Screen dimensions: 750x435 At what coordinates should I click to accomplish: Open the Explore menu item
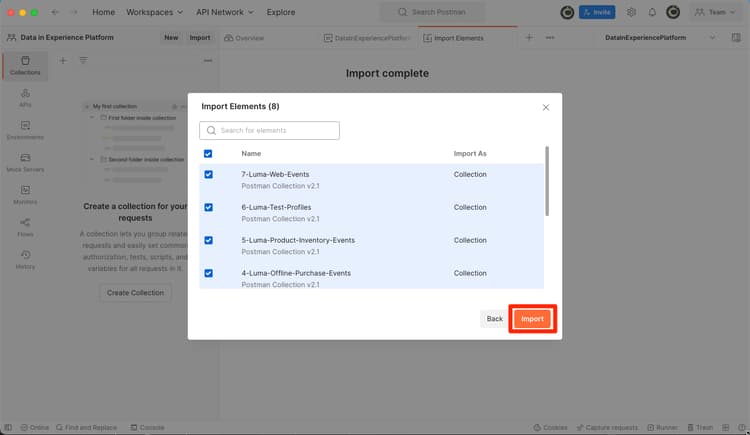click(281, 12)
